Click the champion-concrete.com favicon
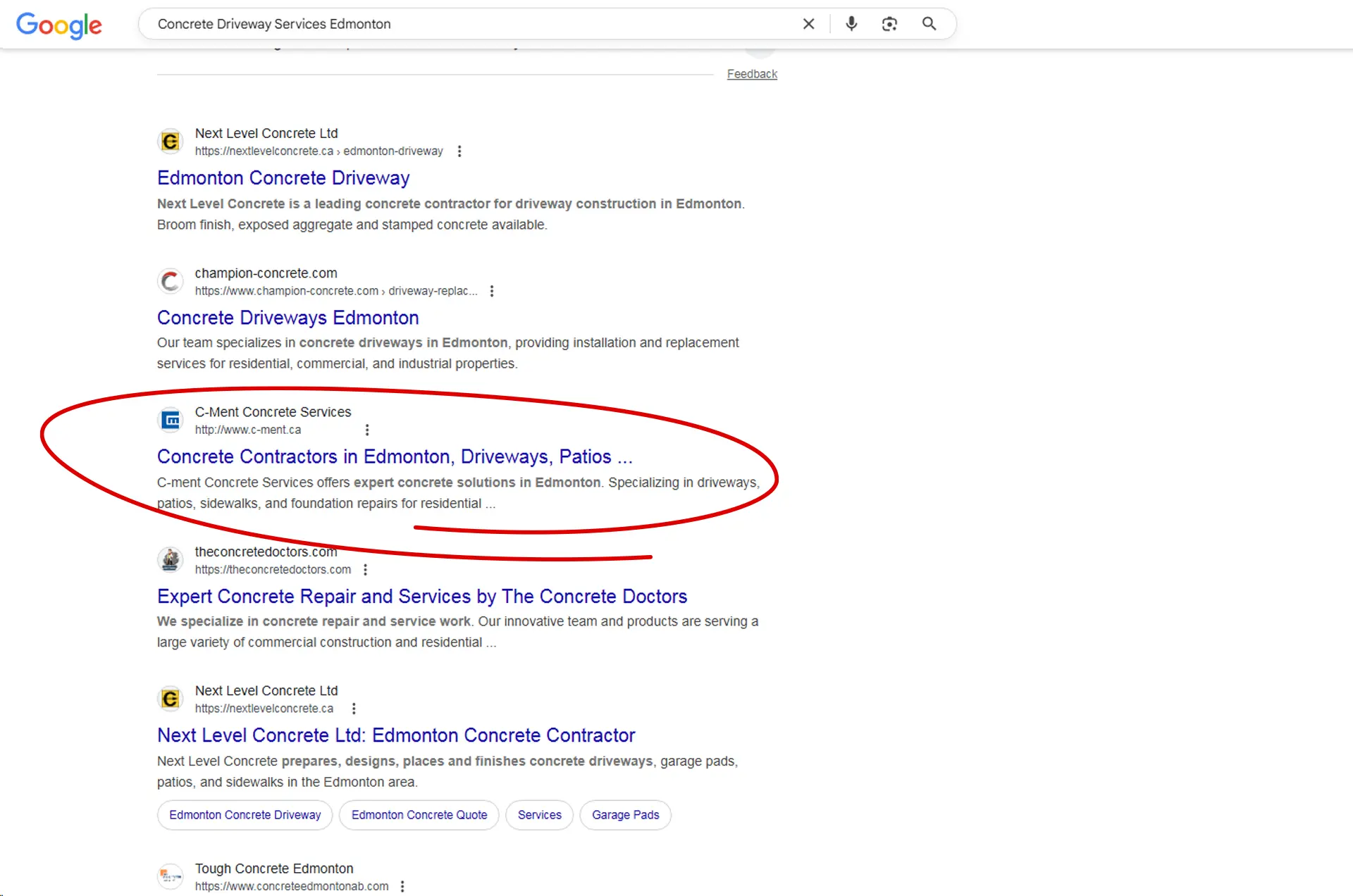1353x896 pixels. point(170,282)
